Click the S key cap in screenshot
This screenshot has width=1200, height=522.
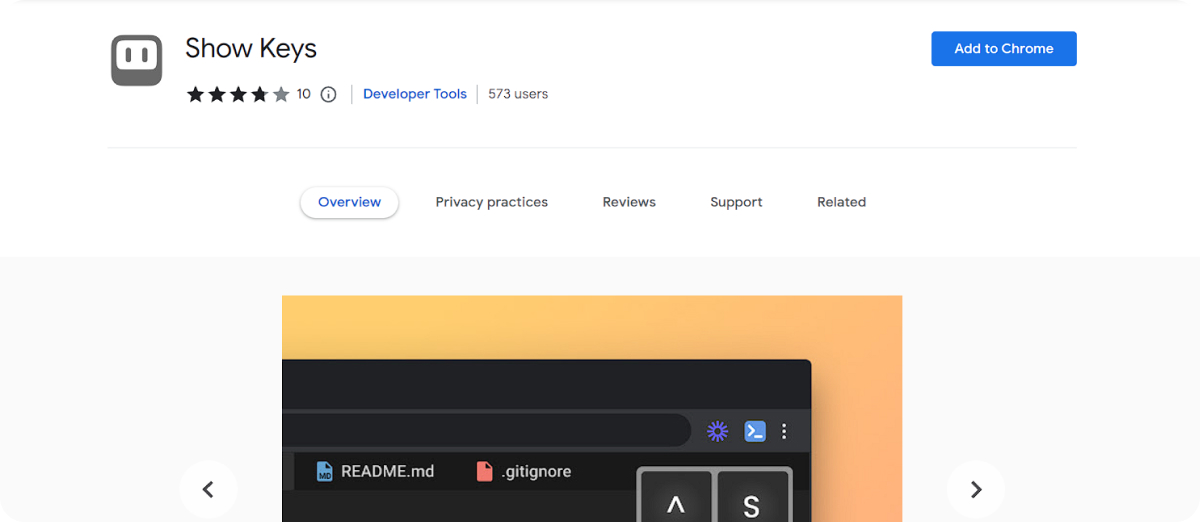[x=752, y=495]
